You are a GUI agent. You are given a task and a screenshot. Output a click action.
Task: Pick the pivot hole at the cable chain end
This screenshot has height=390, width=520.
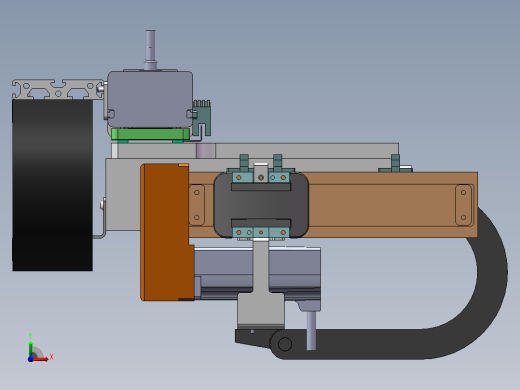tap(285, 344)
